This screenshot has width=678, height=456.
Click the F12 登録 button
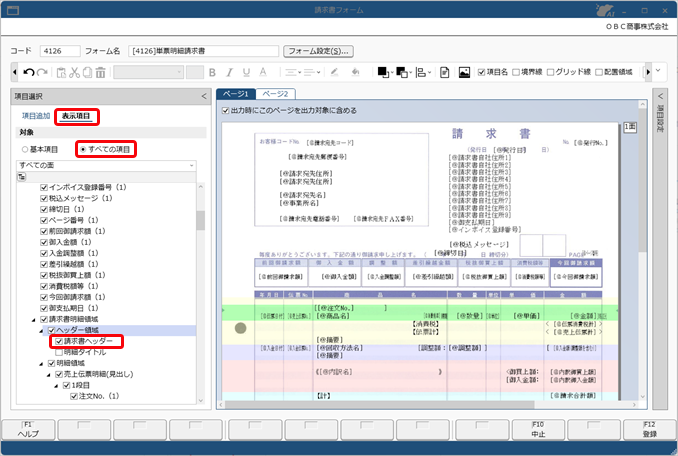649,430
